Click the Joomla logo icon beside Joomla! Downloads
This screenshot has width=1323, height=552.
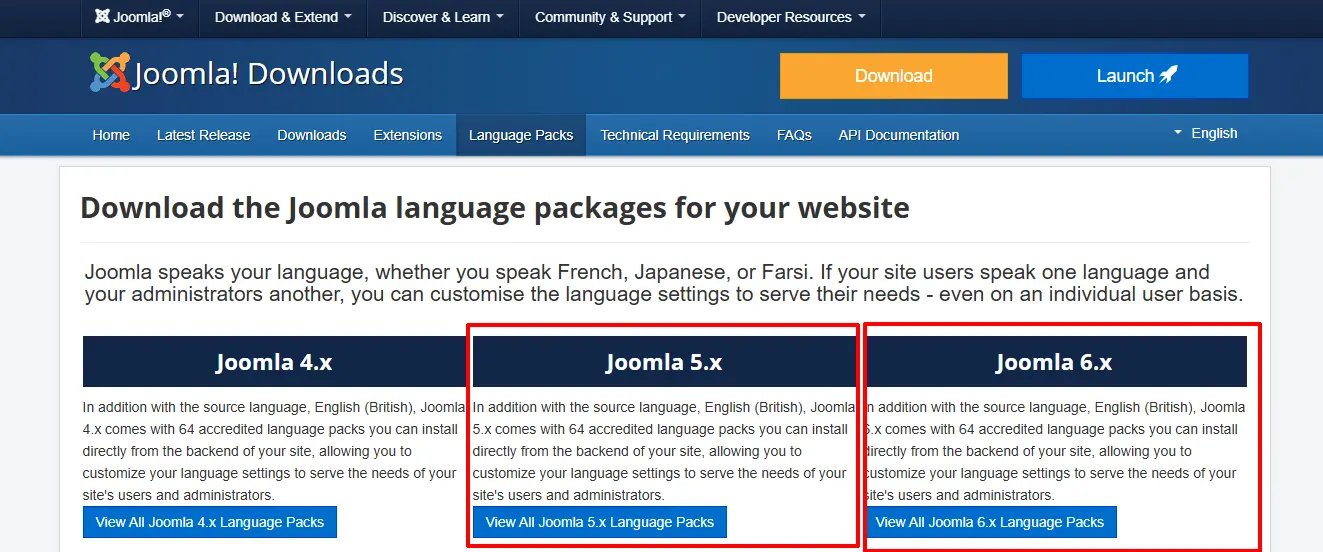[x=109, y=72]
